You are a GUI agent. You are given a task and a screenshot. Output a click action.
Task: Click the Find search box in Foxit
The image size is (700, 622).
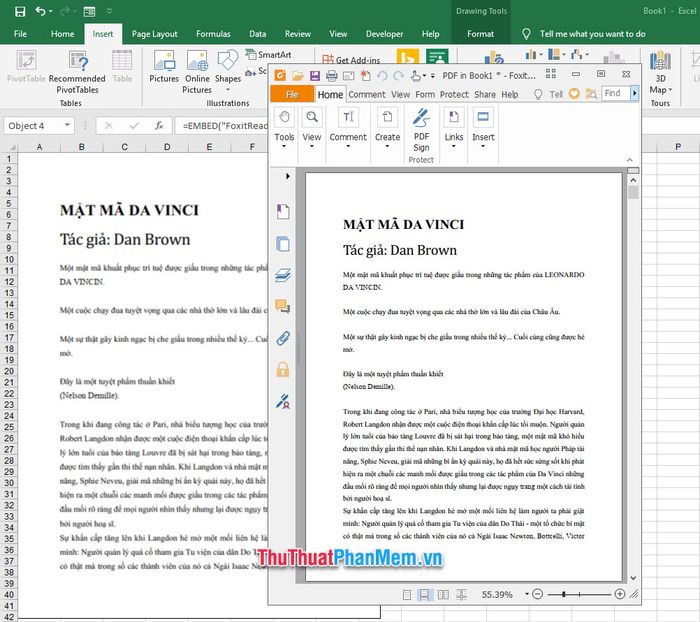612,93
